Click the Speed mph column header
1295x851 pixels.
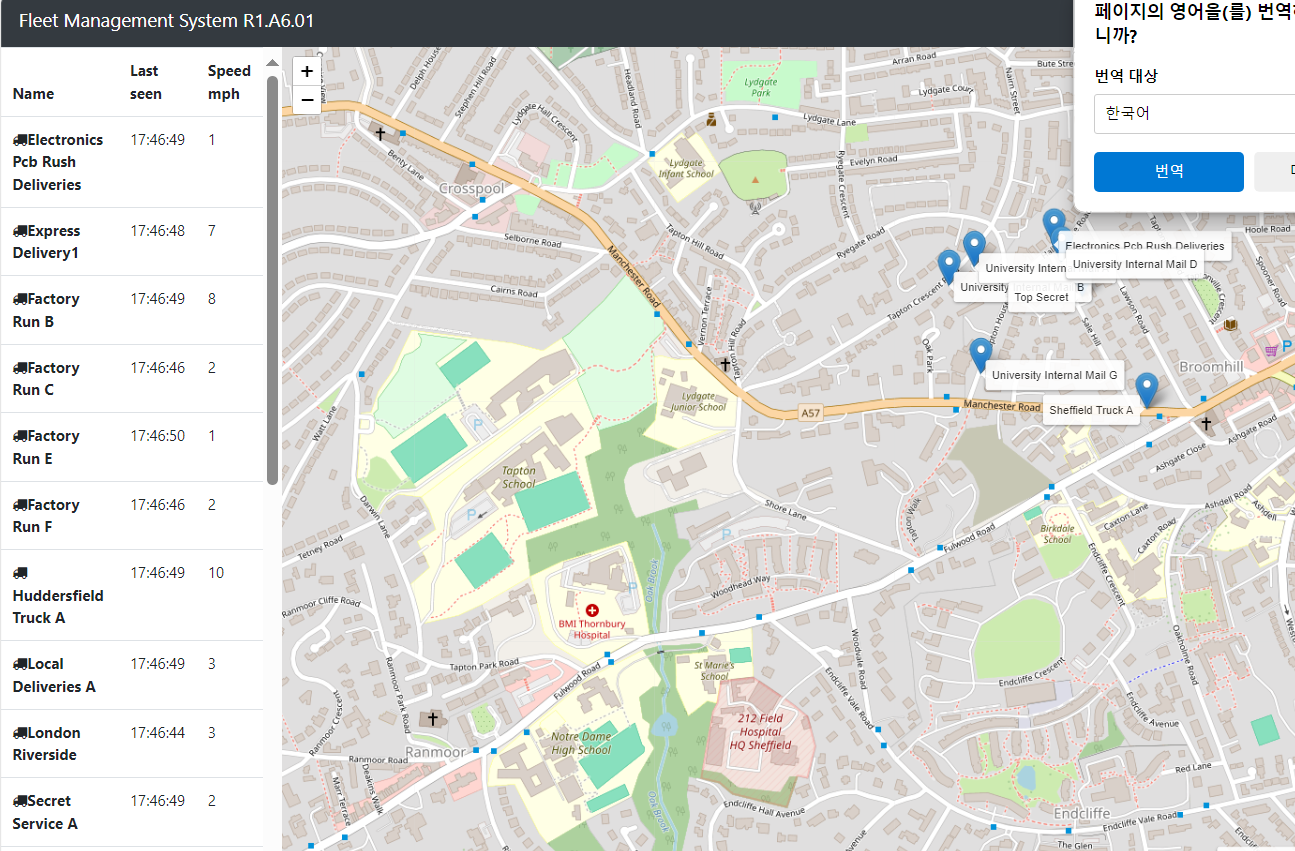[229, 82]
